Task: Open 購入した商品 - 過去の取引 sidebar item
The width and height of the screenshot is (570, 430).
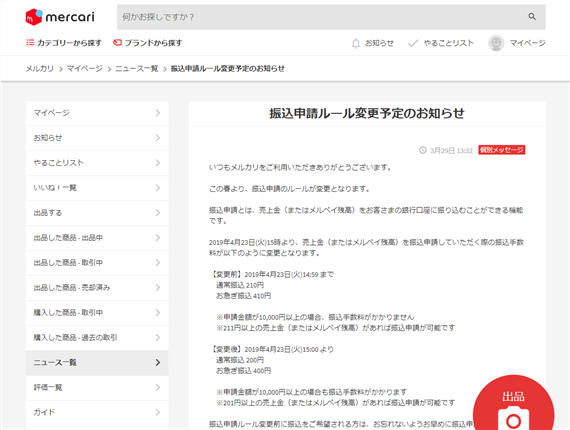Action: tap(97, 338)
